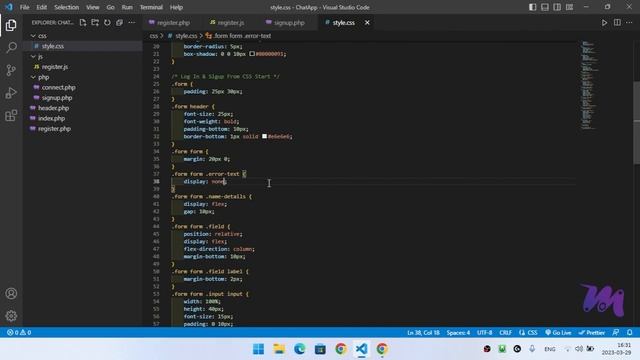Open the Source Control view
The height and width of the screenshot is (360, 640).
click(11, 70)
